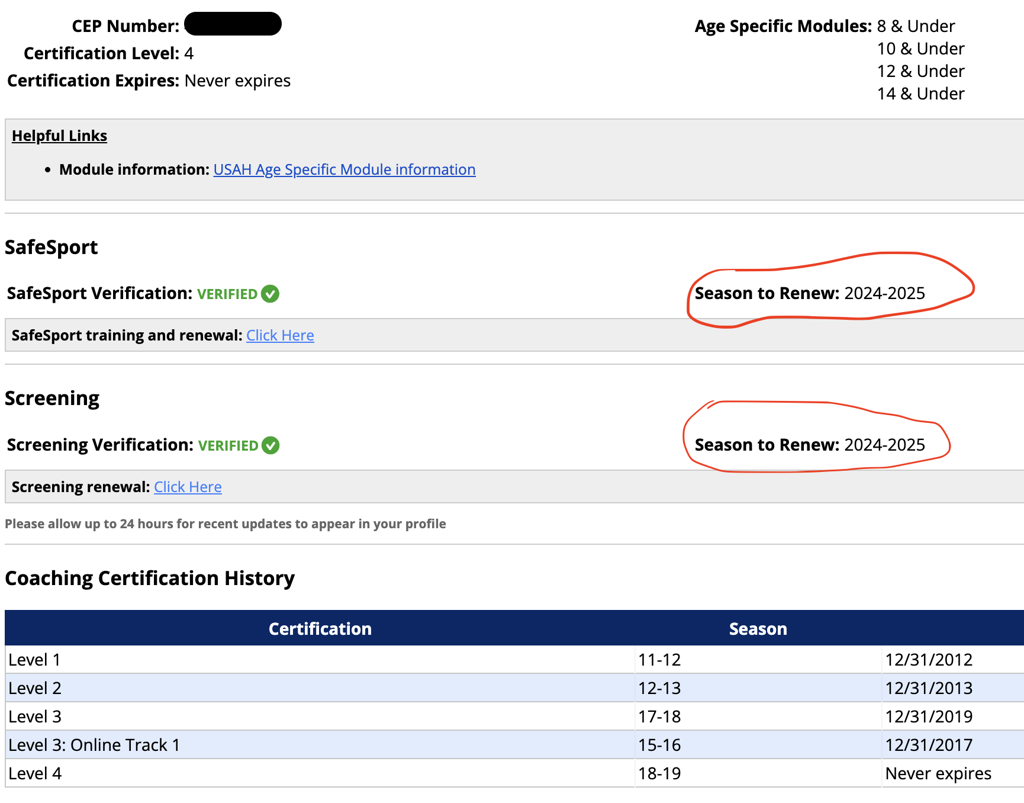Click the 8 & Under age module

tap(915, 26)
